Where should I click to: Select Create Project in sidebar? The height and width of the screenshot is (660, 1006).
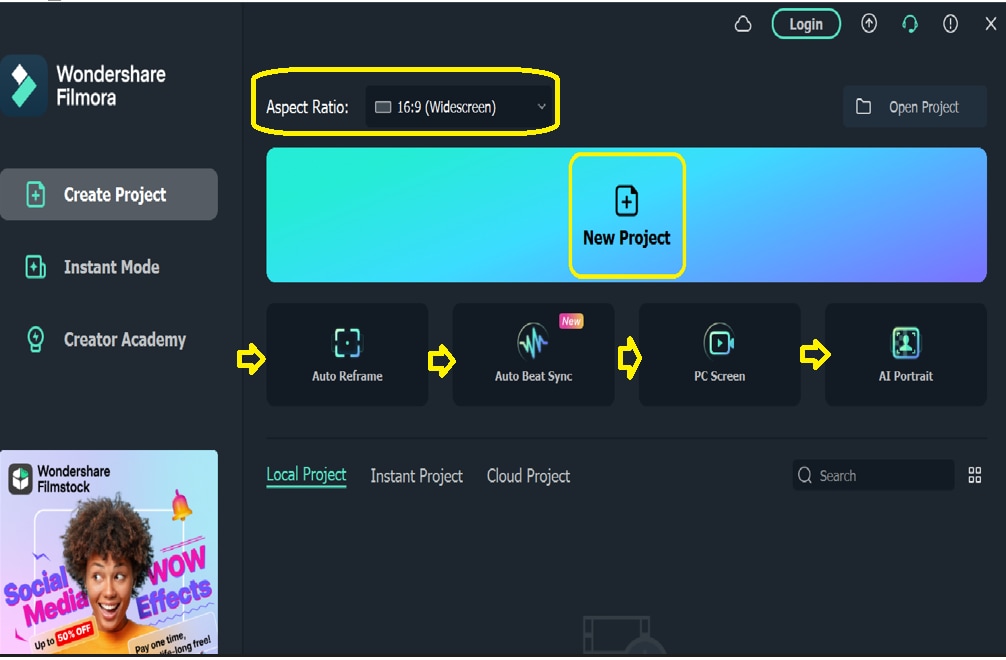tap(109, 194)
